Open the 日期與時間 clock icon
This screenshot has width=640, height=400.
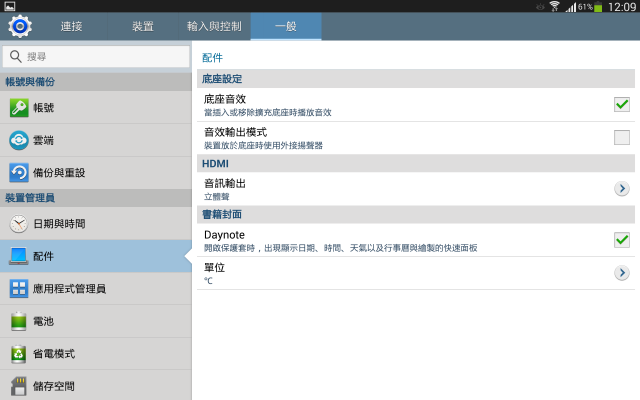click(19, 224)
